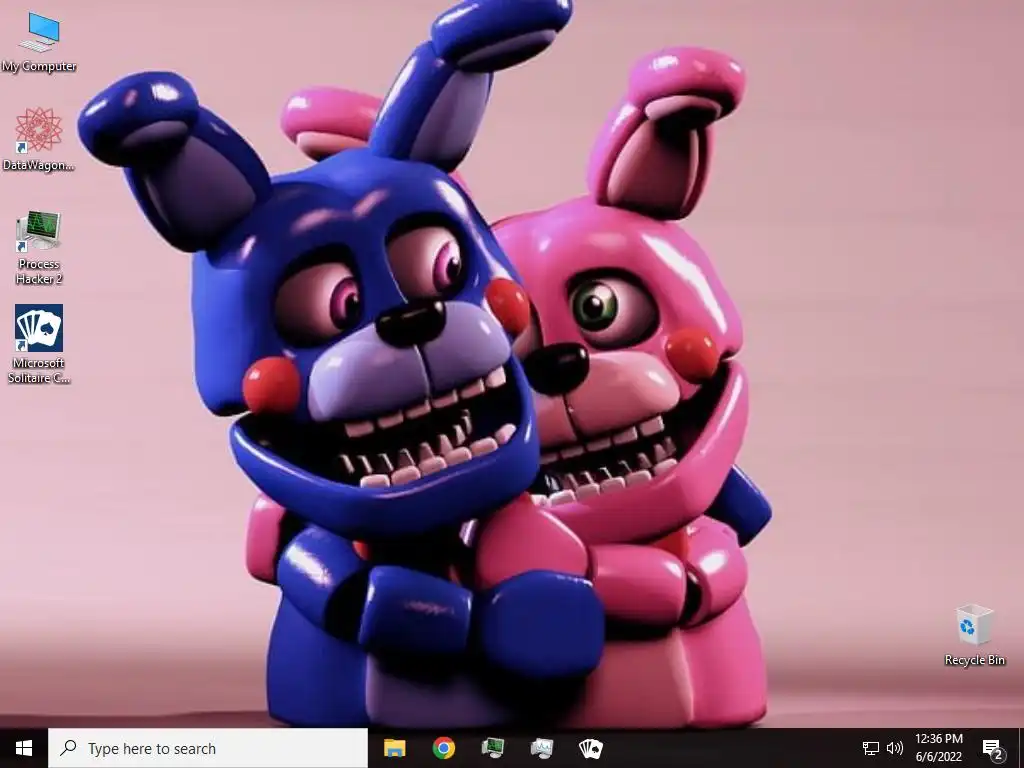The image size is (1024, 768).
Task: Click the search magnifier icon in taskbar
Action: pyautogui.click(x=68, y=748)
